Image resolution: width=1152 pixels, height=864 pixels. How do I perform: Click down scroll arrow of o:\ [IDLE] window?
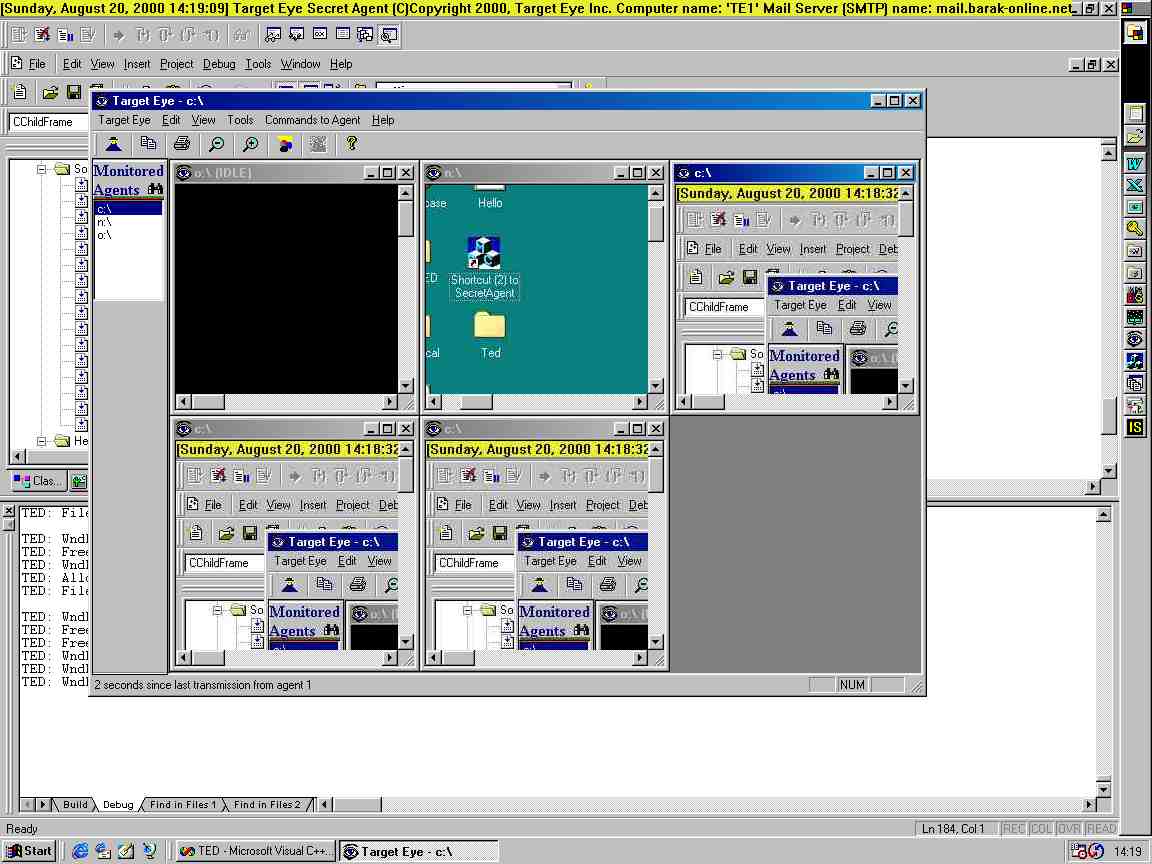click(405, 386)
